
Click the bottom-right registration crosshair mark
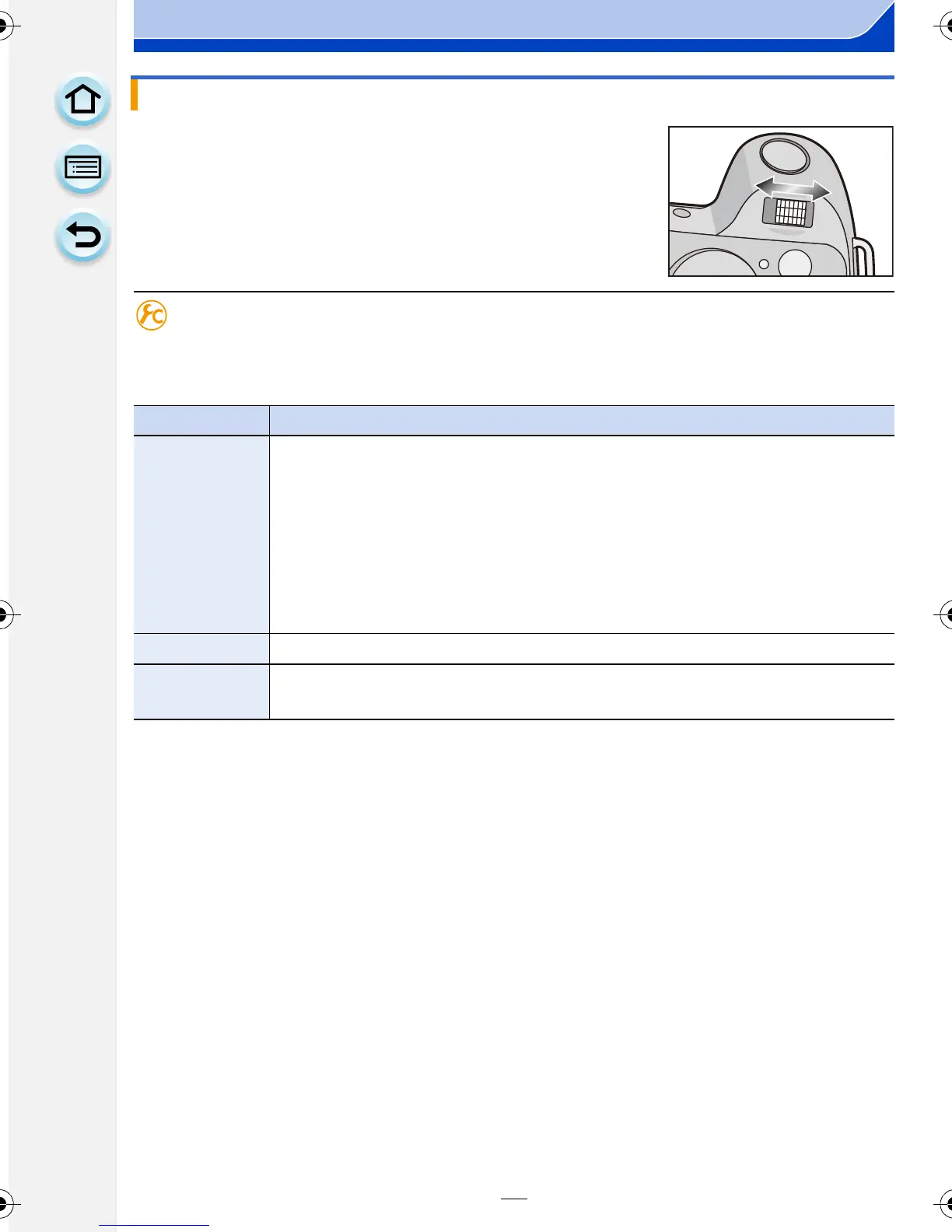[x=946, y=1203]
